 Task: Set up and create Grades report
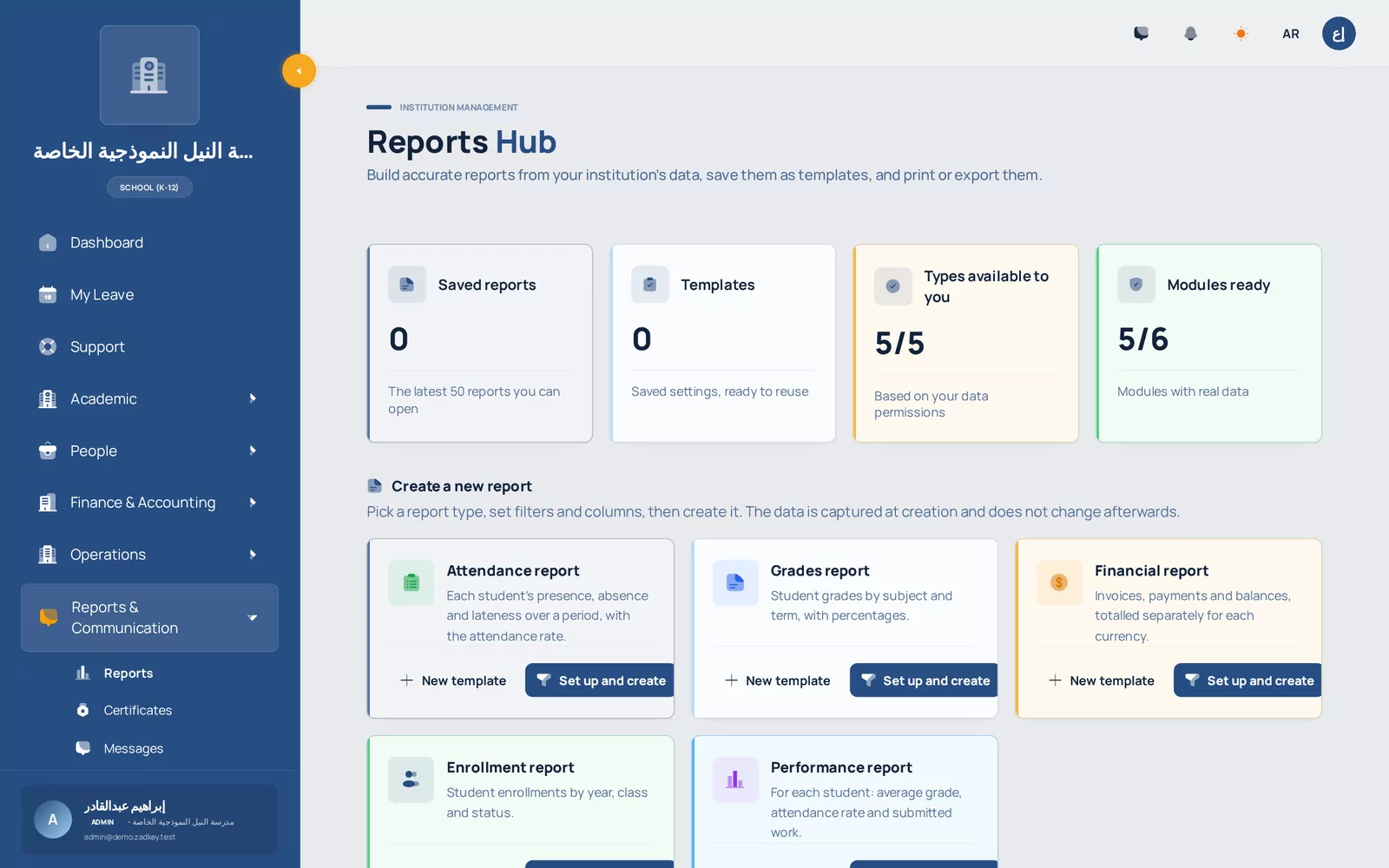(924, 681)
